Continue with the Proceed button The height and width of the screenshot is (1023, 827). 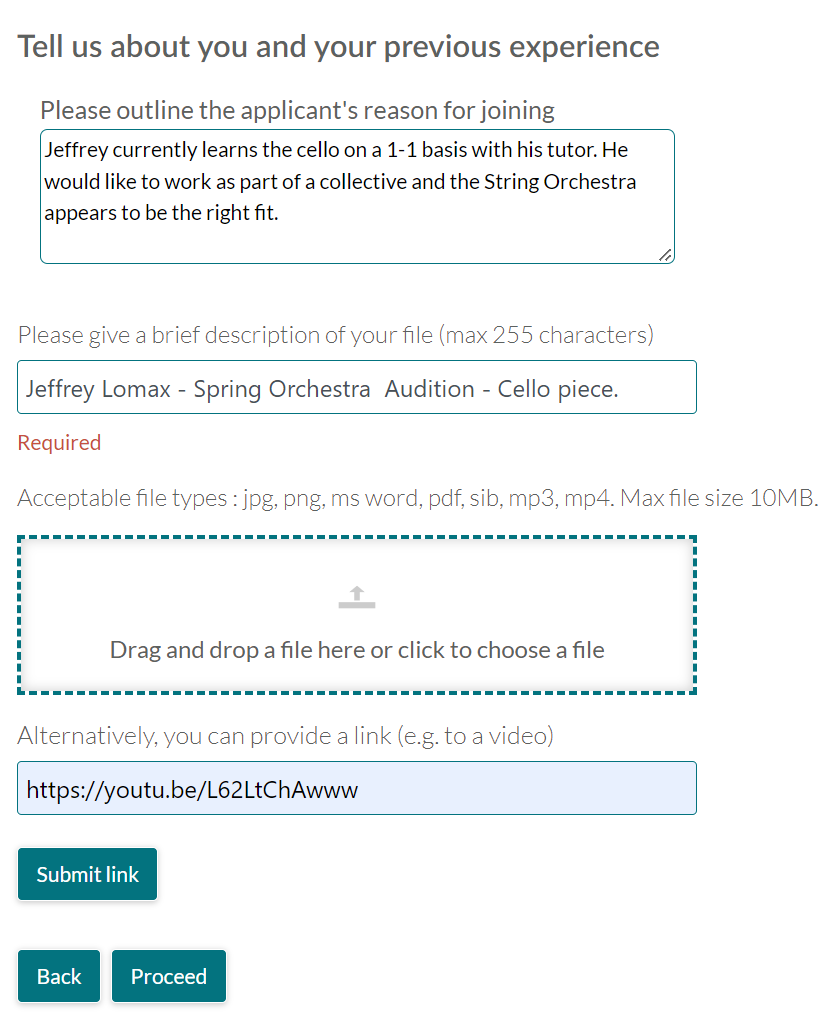(169, 976)
